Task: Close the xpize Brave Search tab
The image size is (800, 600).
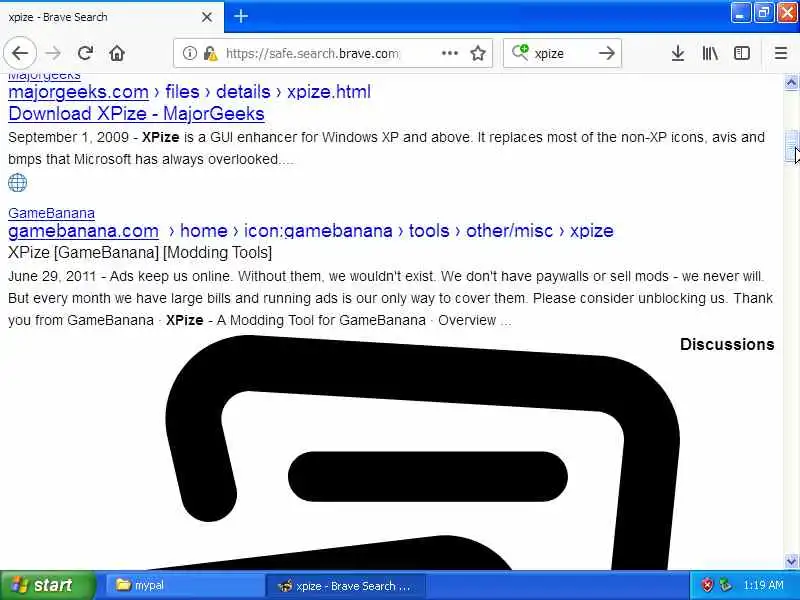Action: click(207, 17)
